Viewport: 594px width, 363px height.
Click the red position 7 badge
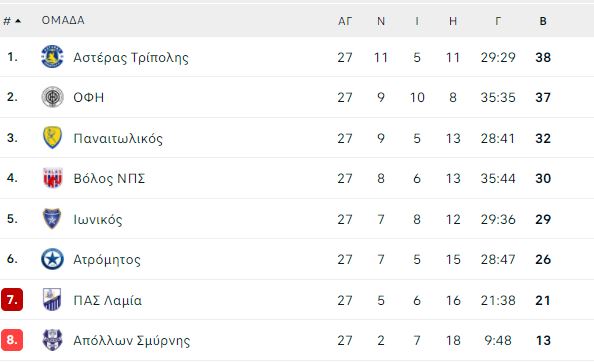[12, 300]
